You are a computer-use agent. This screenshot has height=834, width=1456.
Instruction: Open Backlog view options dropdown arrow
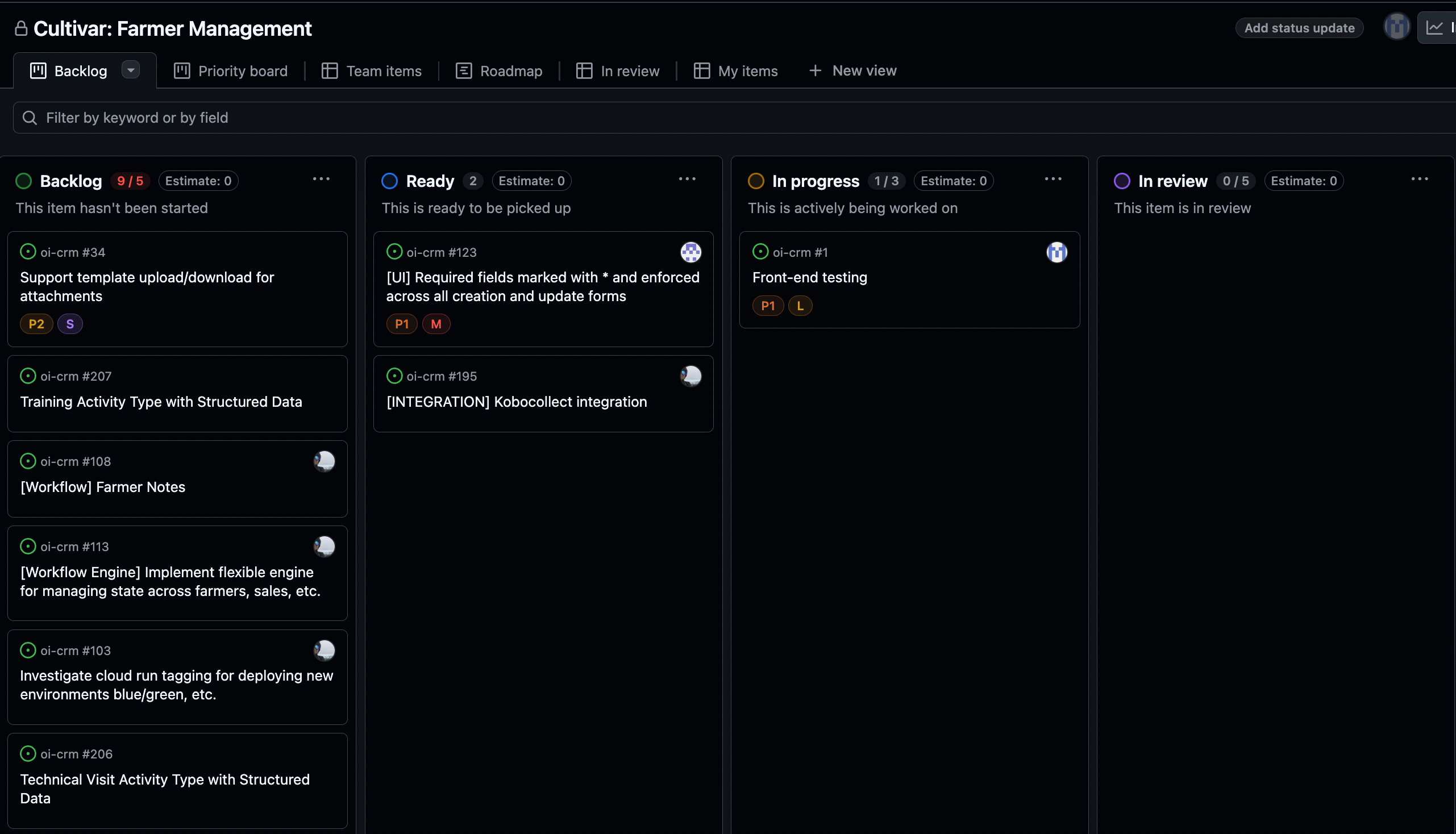click(x=131, y=70)
